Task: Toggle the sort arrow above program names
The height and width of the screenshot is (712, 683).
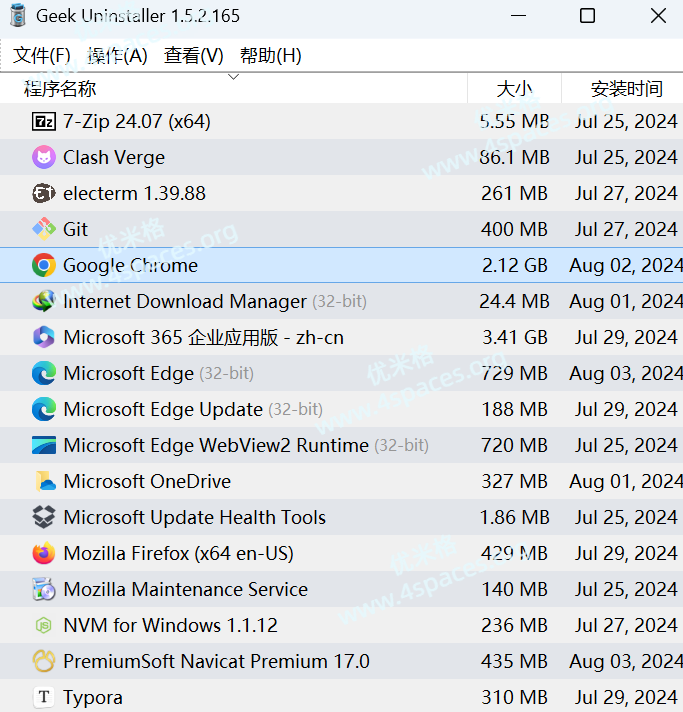Action: point(234,77)
